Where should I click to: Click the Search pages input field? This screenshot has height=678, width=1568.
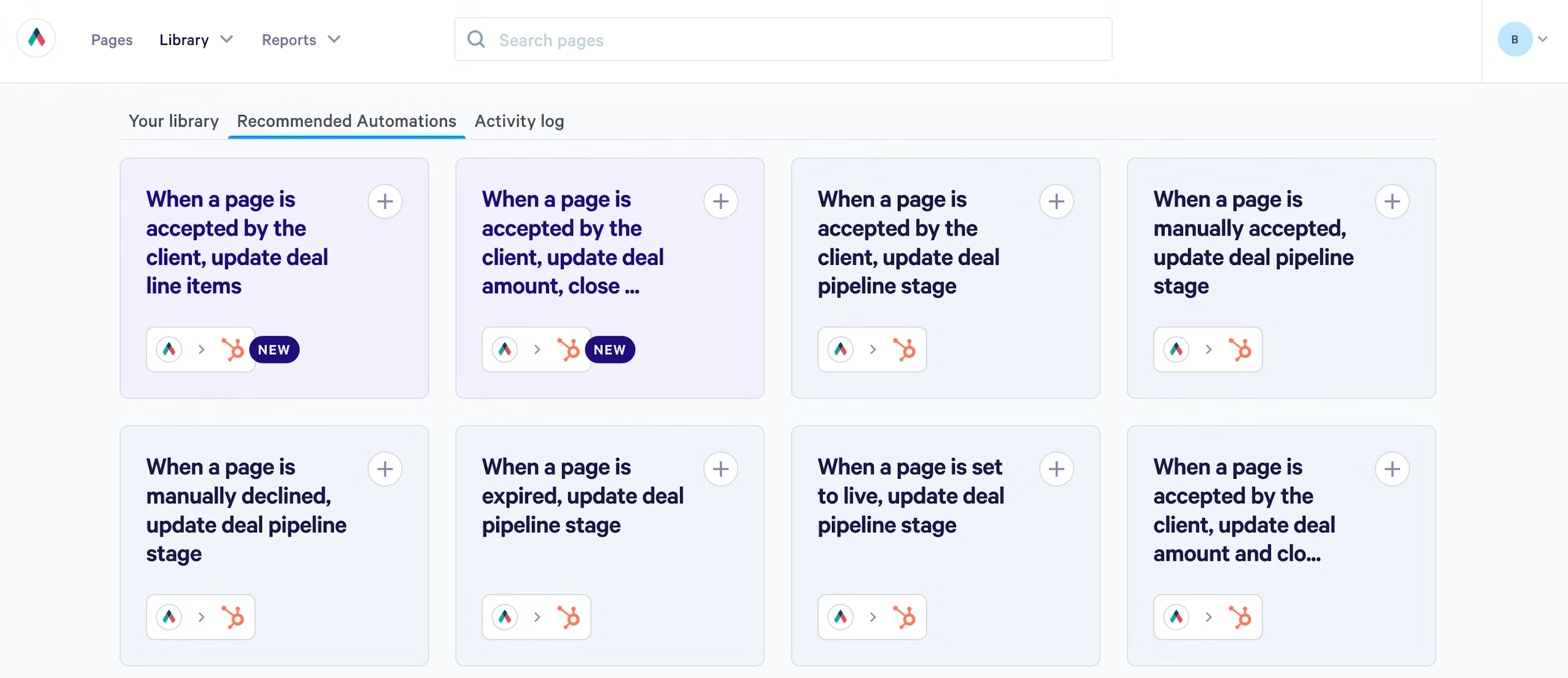[x=783, y=39]
